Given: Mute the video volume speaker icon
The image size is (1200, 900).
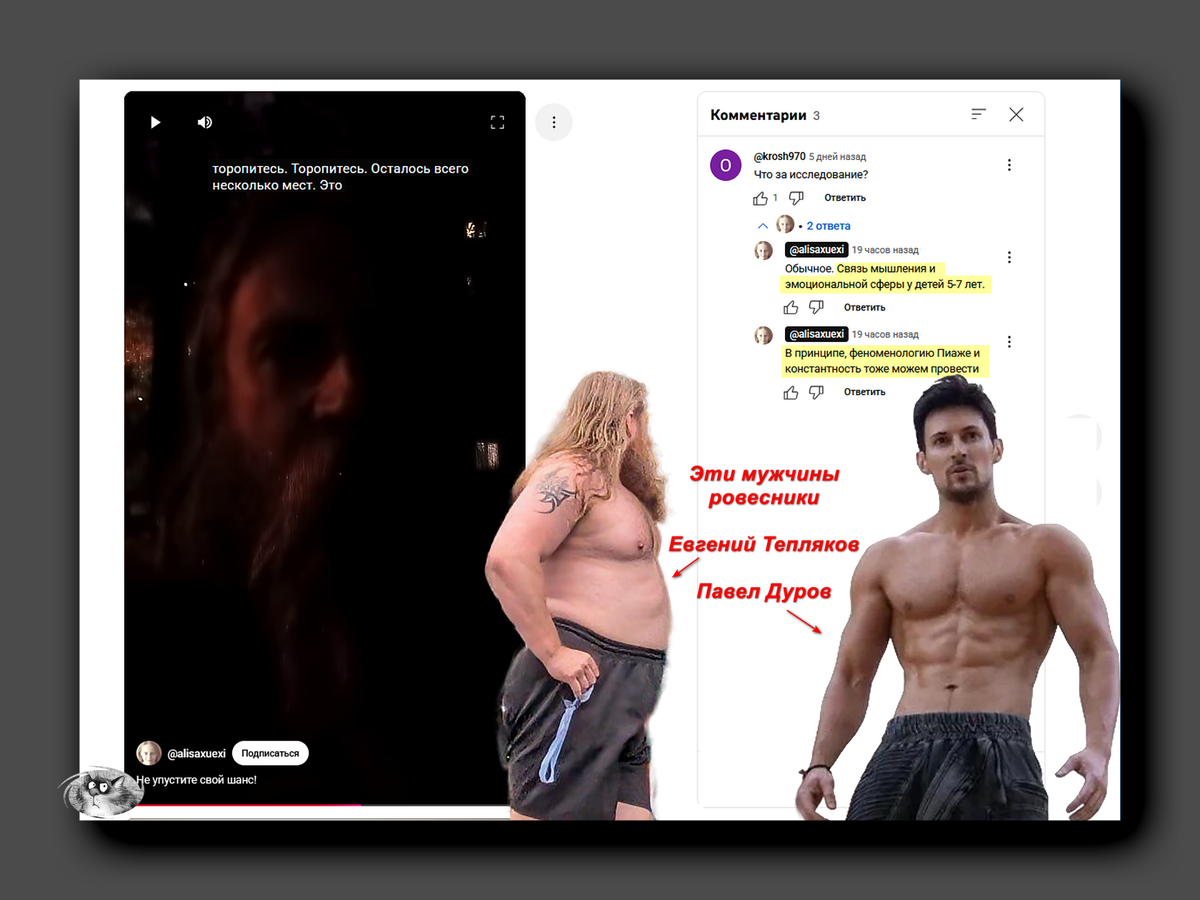Looking at the screenshot, I should click(205, 122).
